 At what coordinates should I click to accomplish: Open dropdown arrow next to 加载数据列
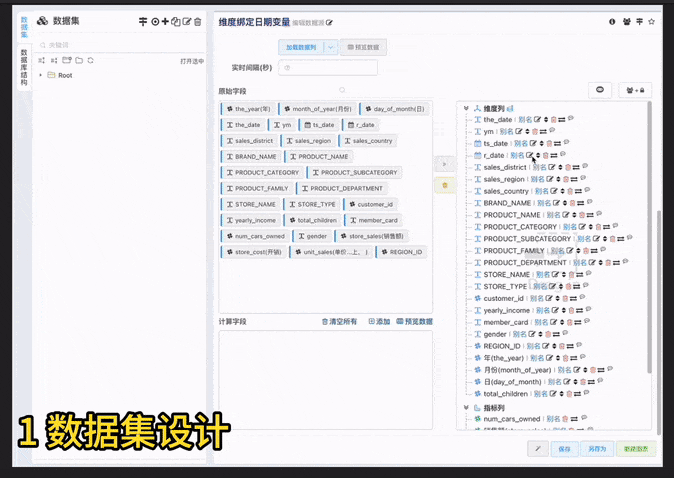point(331,47)
